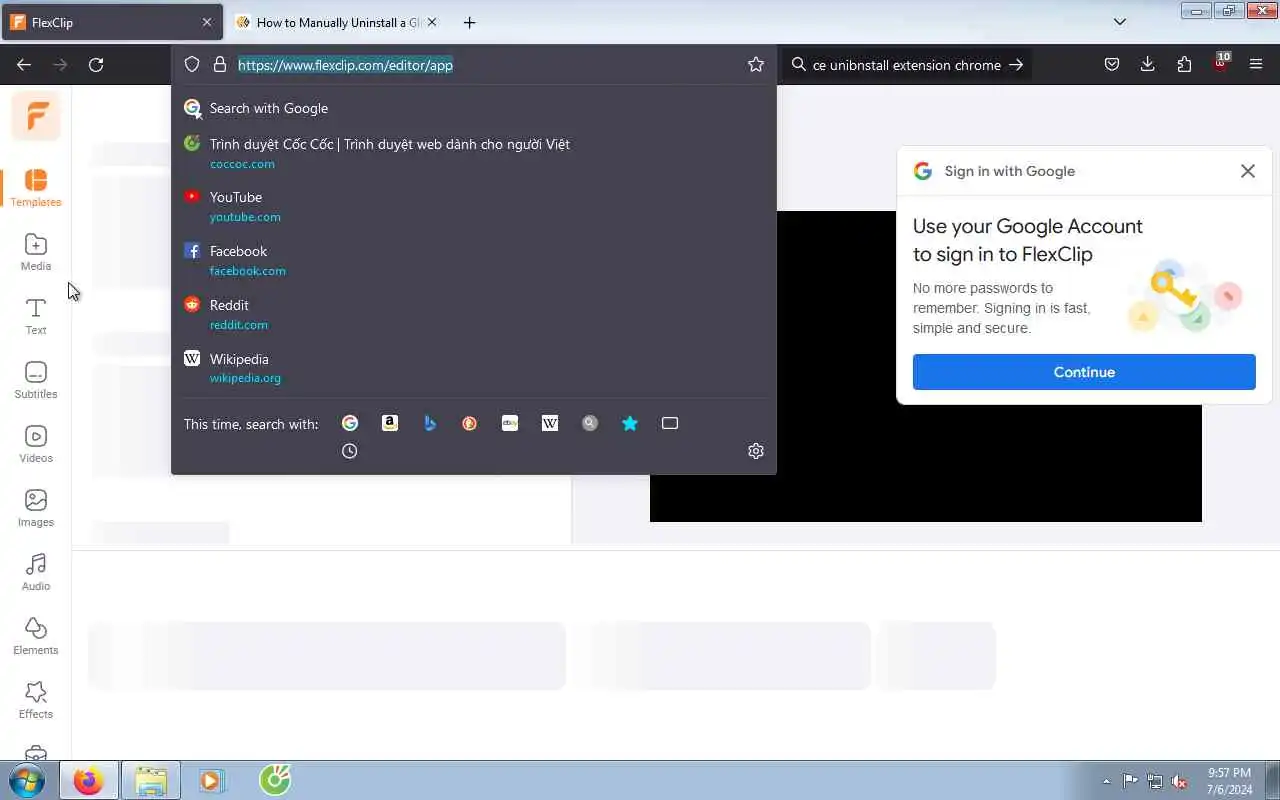This screenshot has width=1280, height=800.
Task: Open File Explorer from taskbar
Action: click(150, 780)
